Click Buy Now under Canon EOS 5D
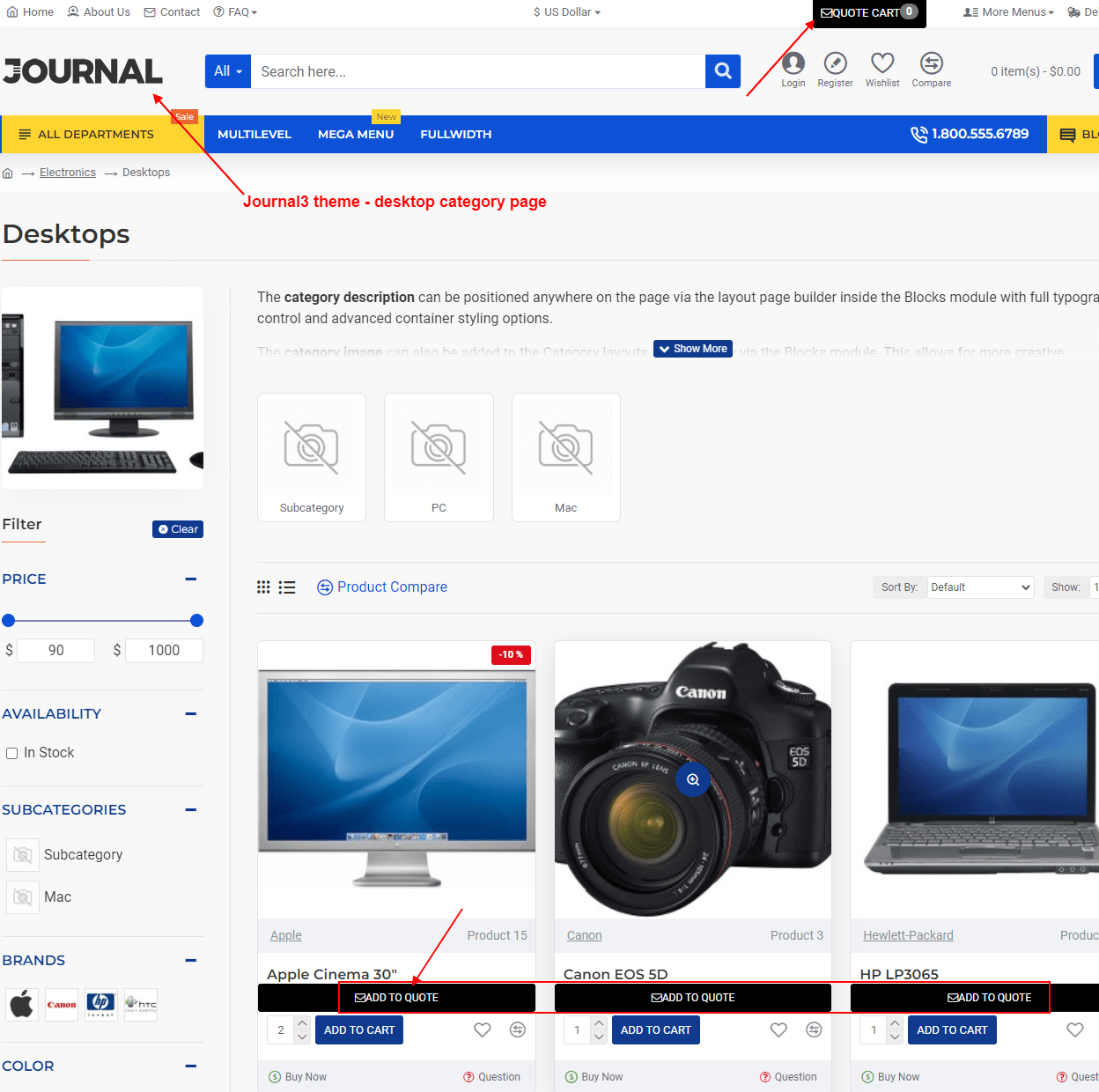The height and width of the screenshot is (1092, 1099). [x=594, y=1077]
